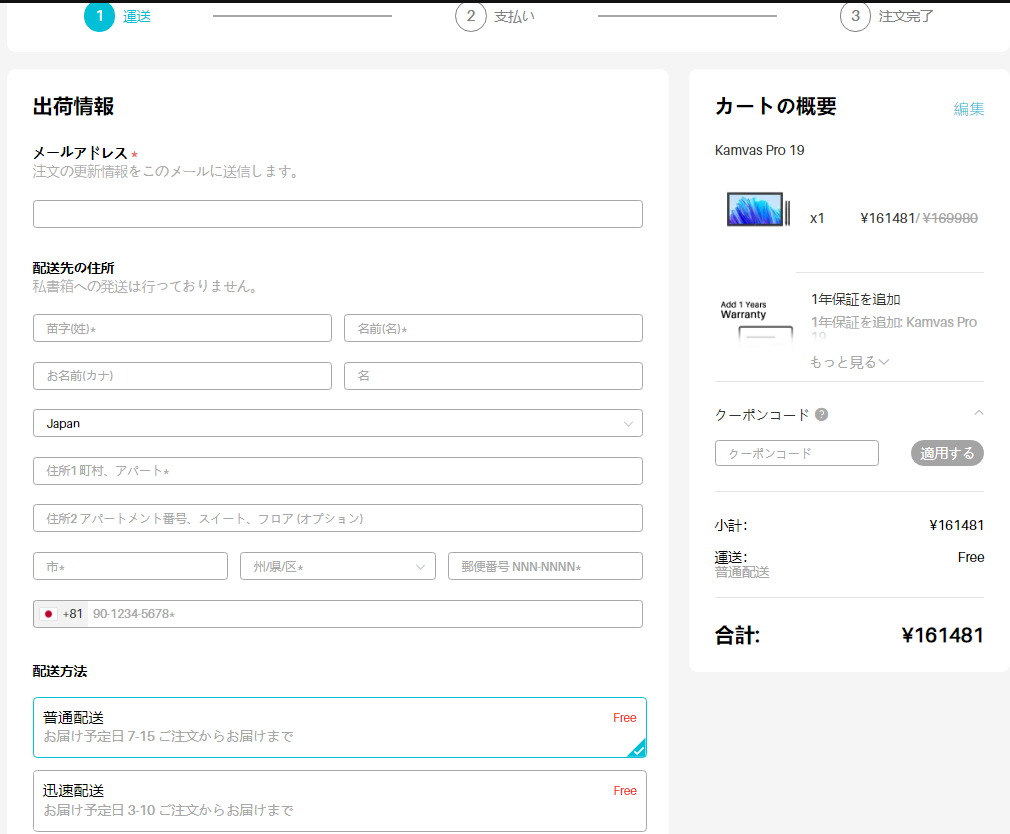Click the step 2 支払い circle icon
Screen dimensions: 1010x834
tap(471, 16)
